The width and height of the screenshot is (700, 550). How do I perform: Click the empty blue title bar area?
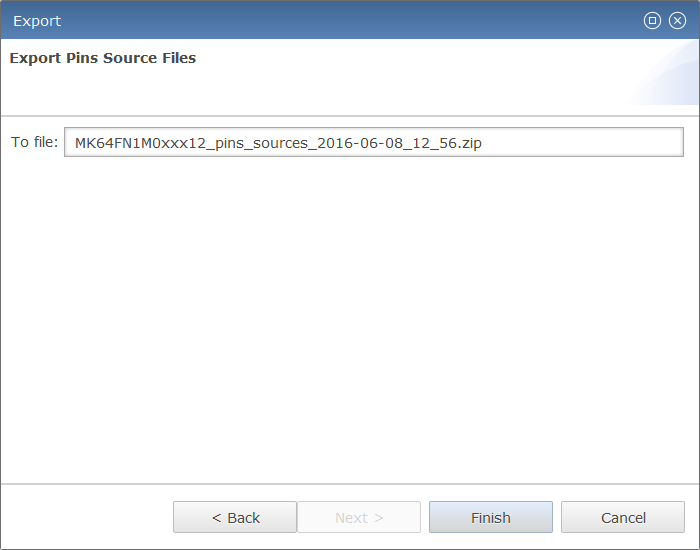click(350, 20)
